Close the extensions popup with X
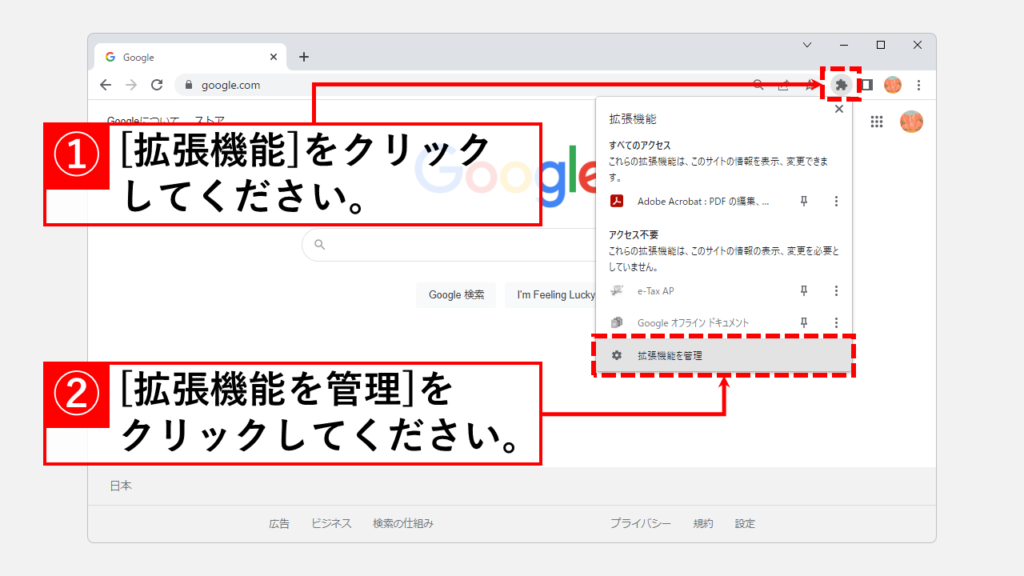 (839, 109)
